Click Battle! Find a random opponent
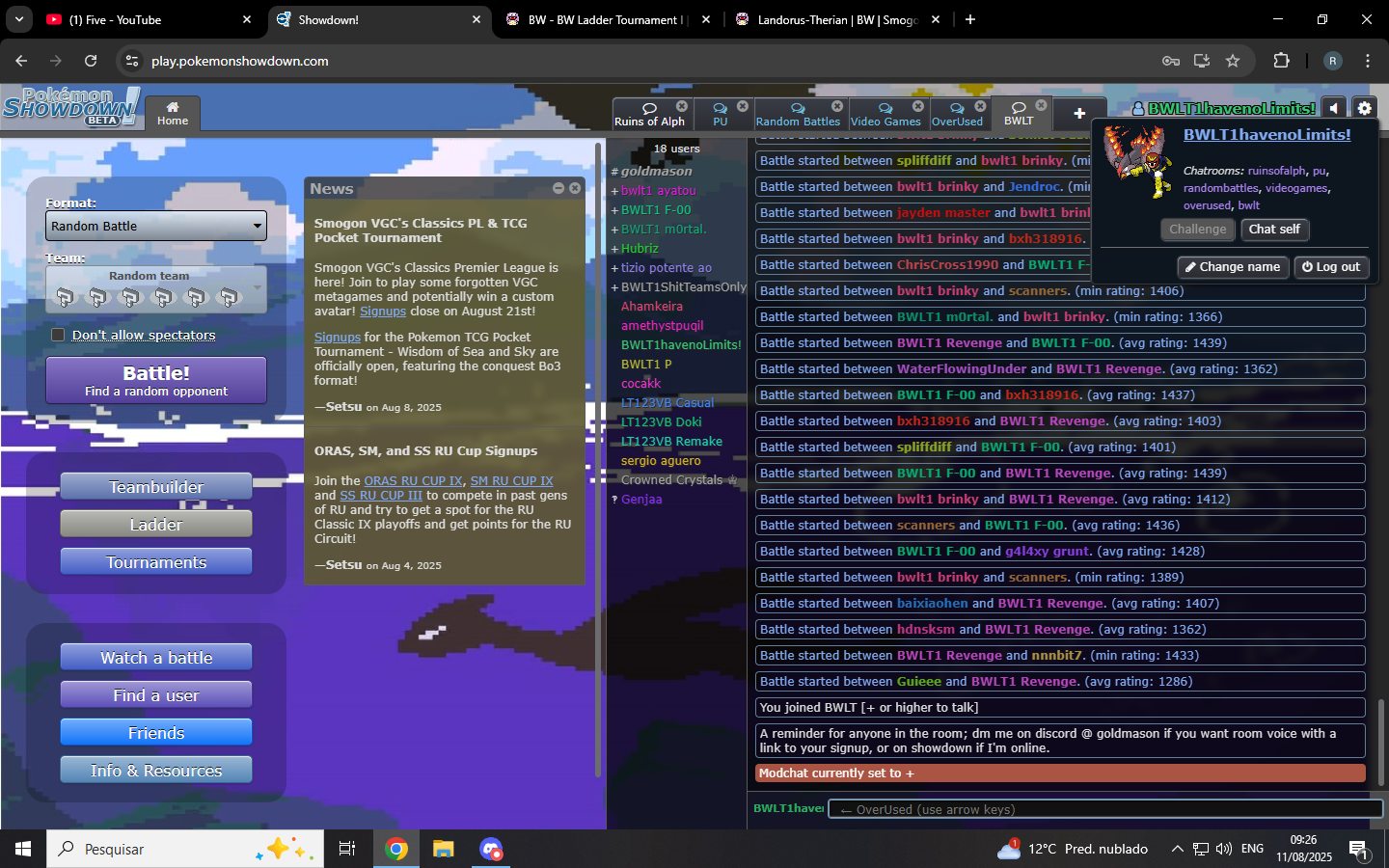1389x868 pixels. point(156,380)
